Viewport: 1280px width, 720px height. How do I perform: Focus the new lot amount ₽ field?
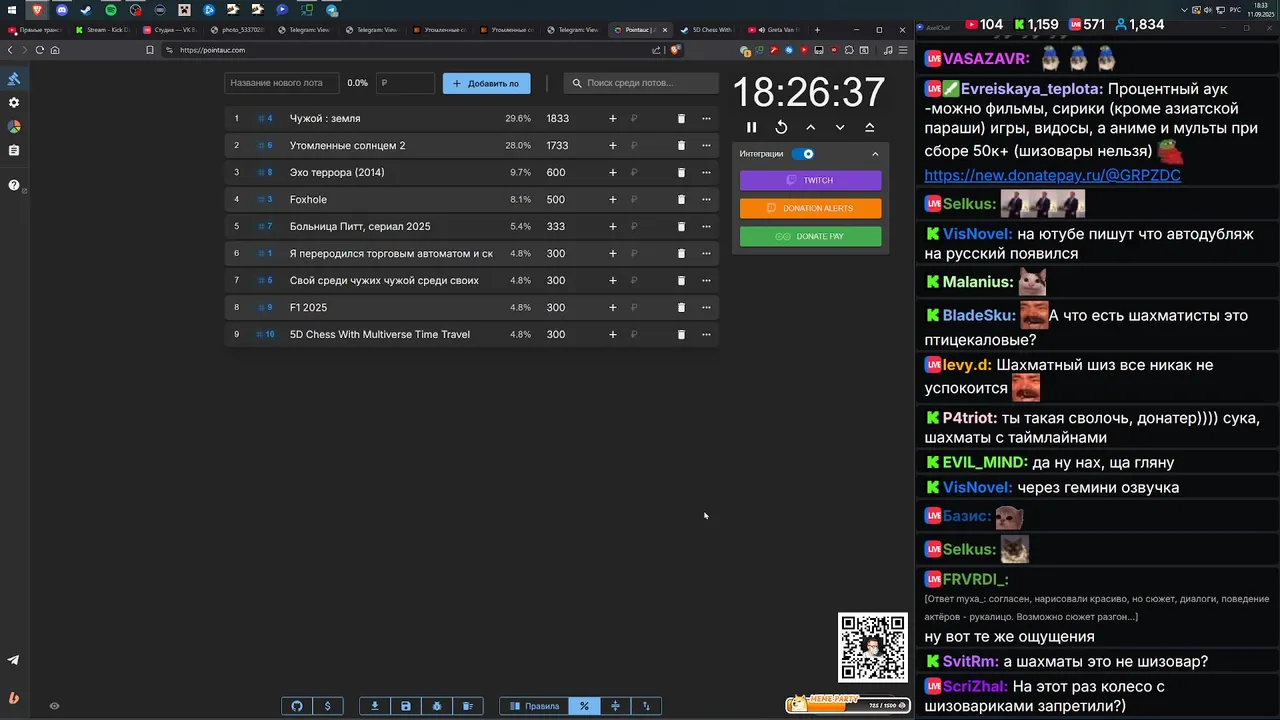click(x=405, y=83)
